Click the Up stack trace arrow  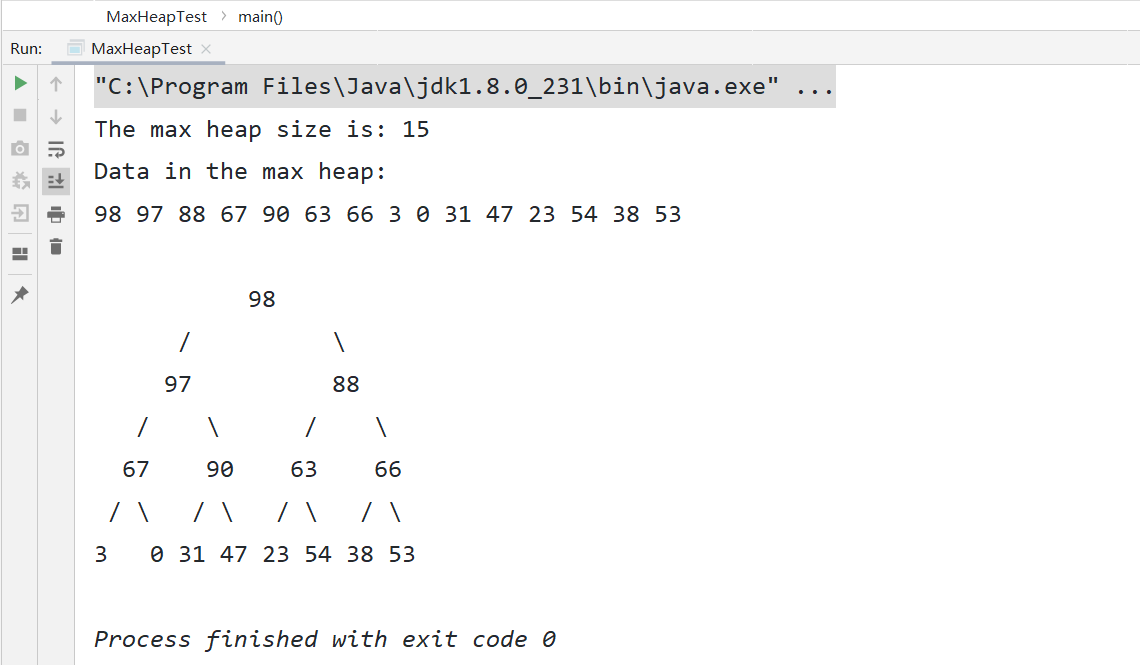coord(56,84)
